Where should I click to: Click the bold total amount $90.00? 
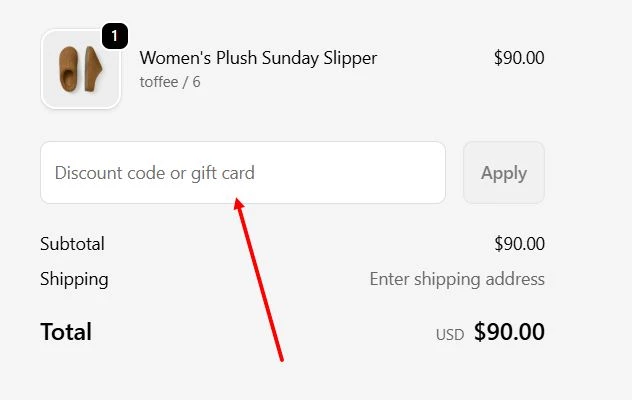coord(509,332)
